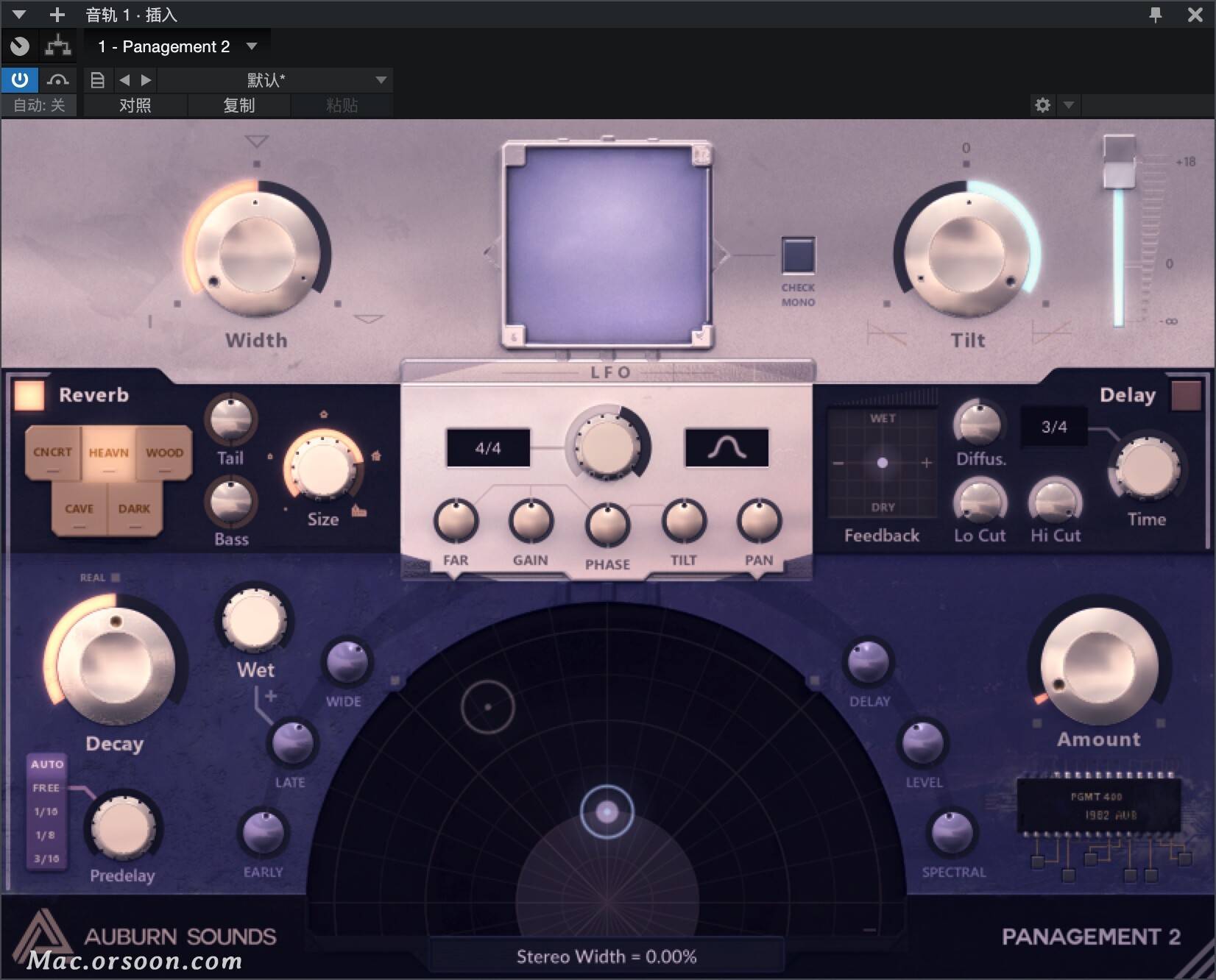Click the delay LEVEL knob

tap(922, 743)
